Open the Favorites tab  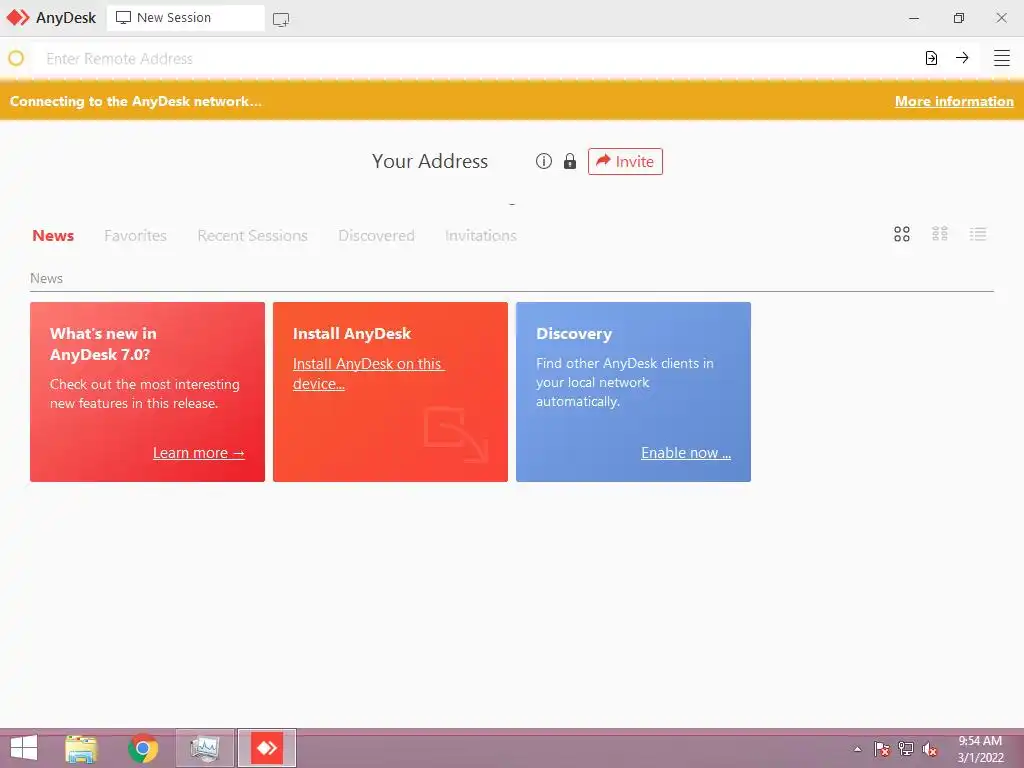click(135, 235)
